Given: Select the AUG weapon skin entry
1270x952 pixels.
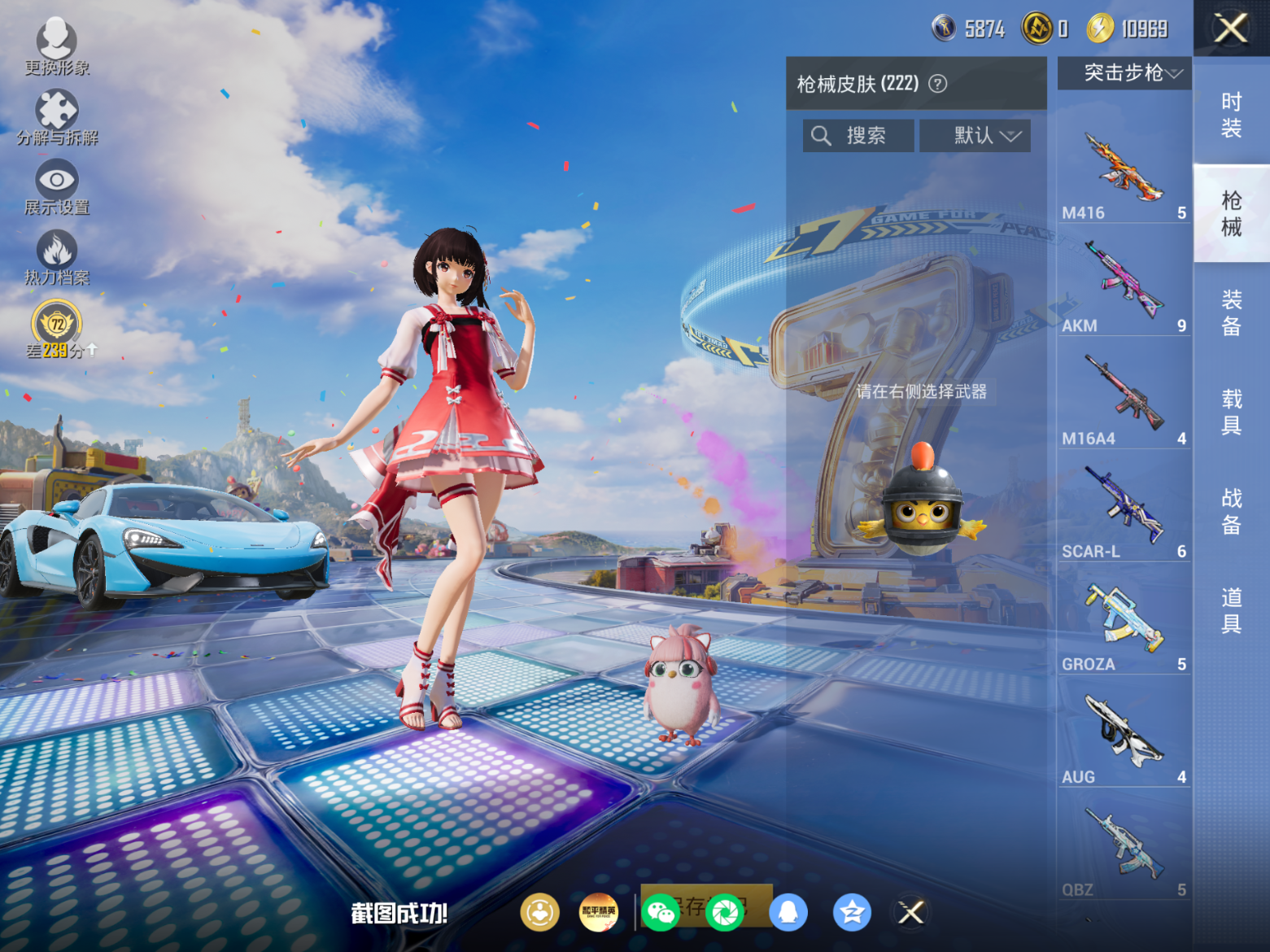Looking at the screenshot, I should pos(1124,732).
